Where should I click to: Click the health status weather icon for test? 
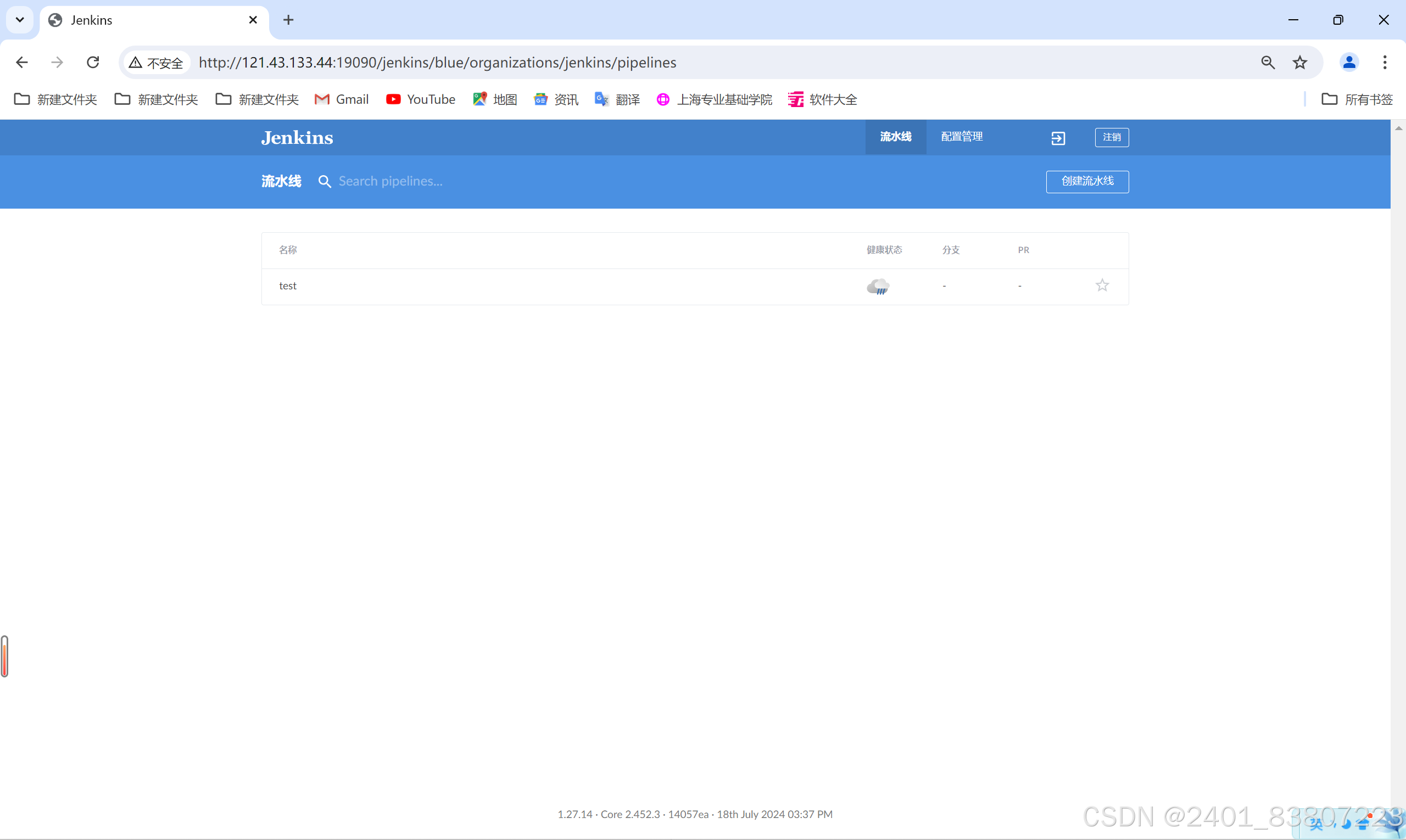coord(878,286)
